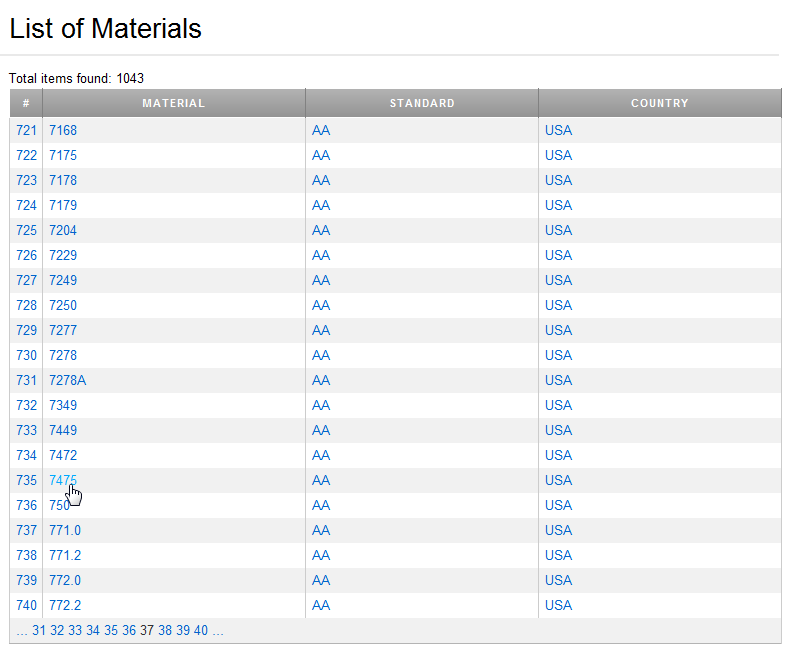Sort by the Material column header
The width and height of the screenshot is (794, 656).
174,103
